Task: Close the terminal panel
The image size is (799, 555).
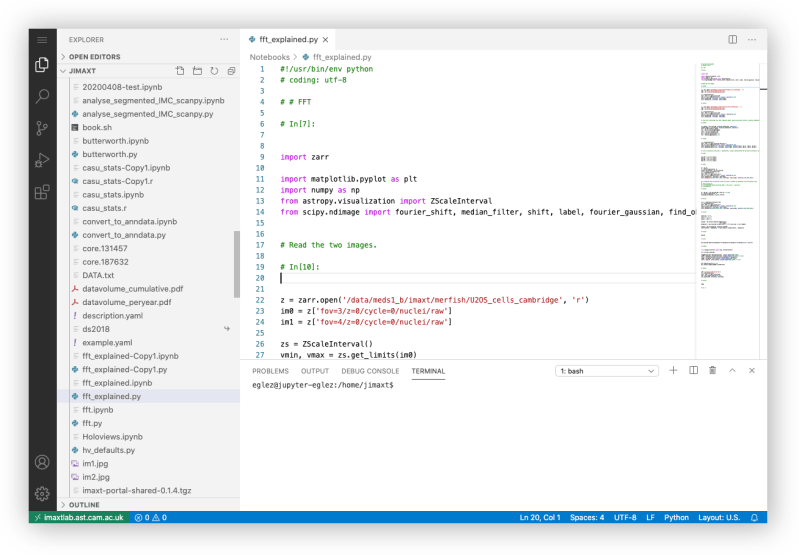Action: point(752,371)
